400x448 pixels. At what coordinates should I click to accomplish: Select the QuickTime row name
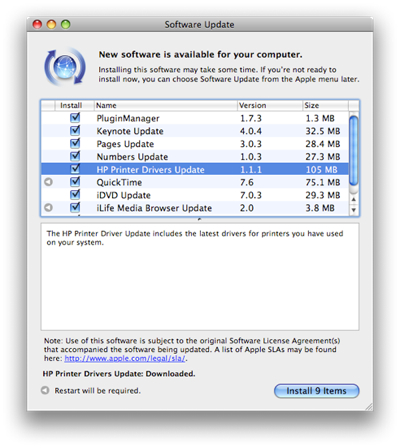(119, 182)
